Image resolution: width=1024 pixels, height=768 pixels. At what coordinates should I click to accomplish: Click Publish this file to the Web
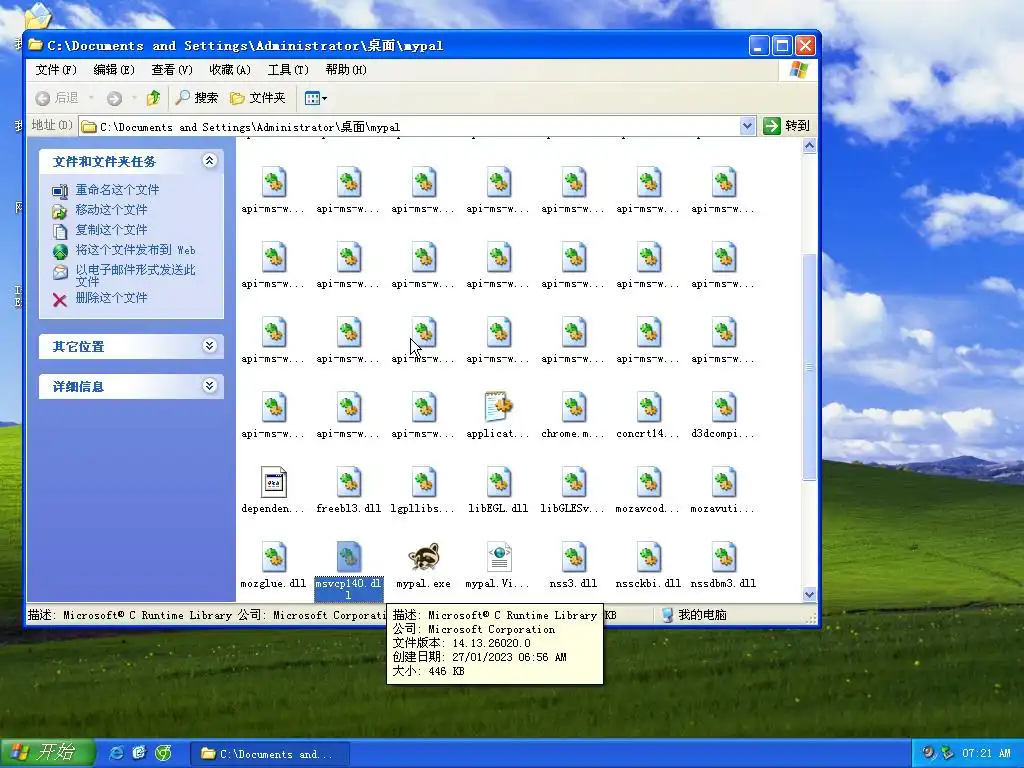tap(135, 250)
